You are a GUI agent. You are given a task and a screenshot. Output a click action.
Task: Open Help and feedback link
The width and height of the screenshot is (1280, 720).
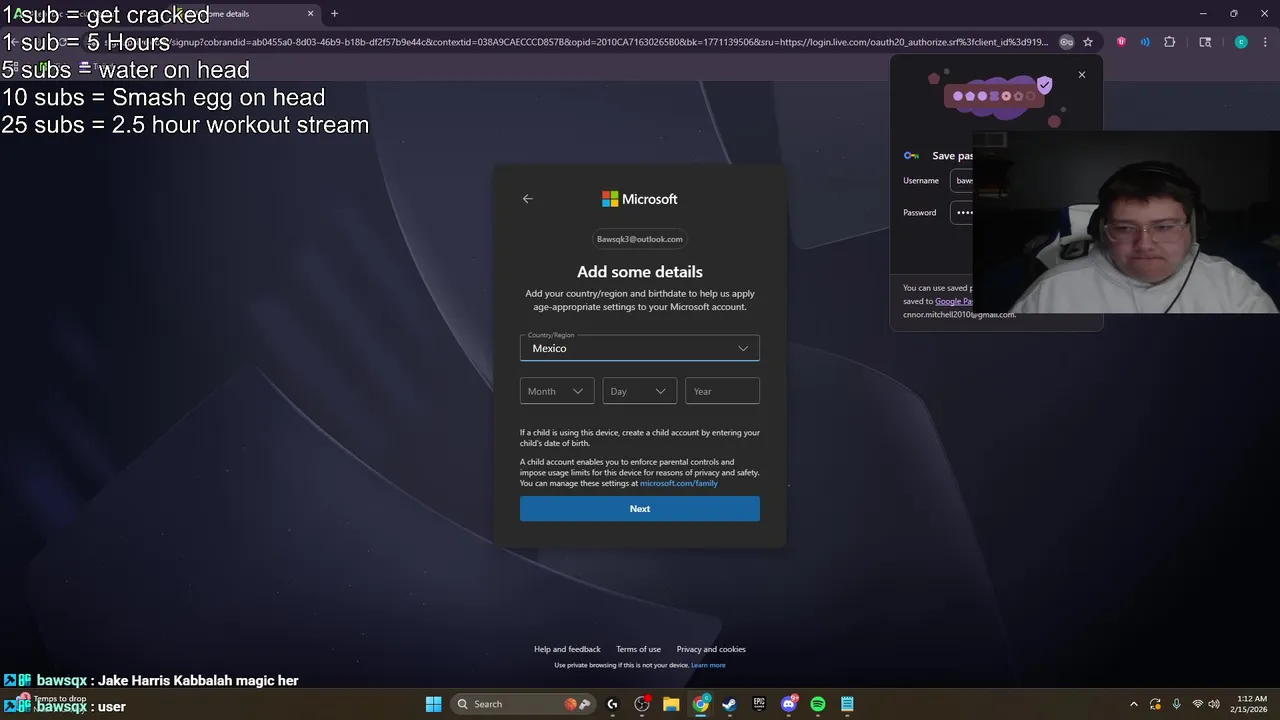pos(567,649)
